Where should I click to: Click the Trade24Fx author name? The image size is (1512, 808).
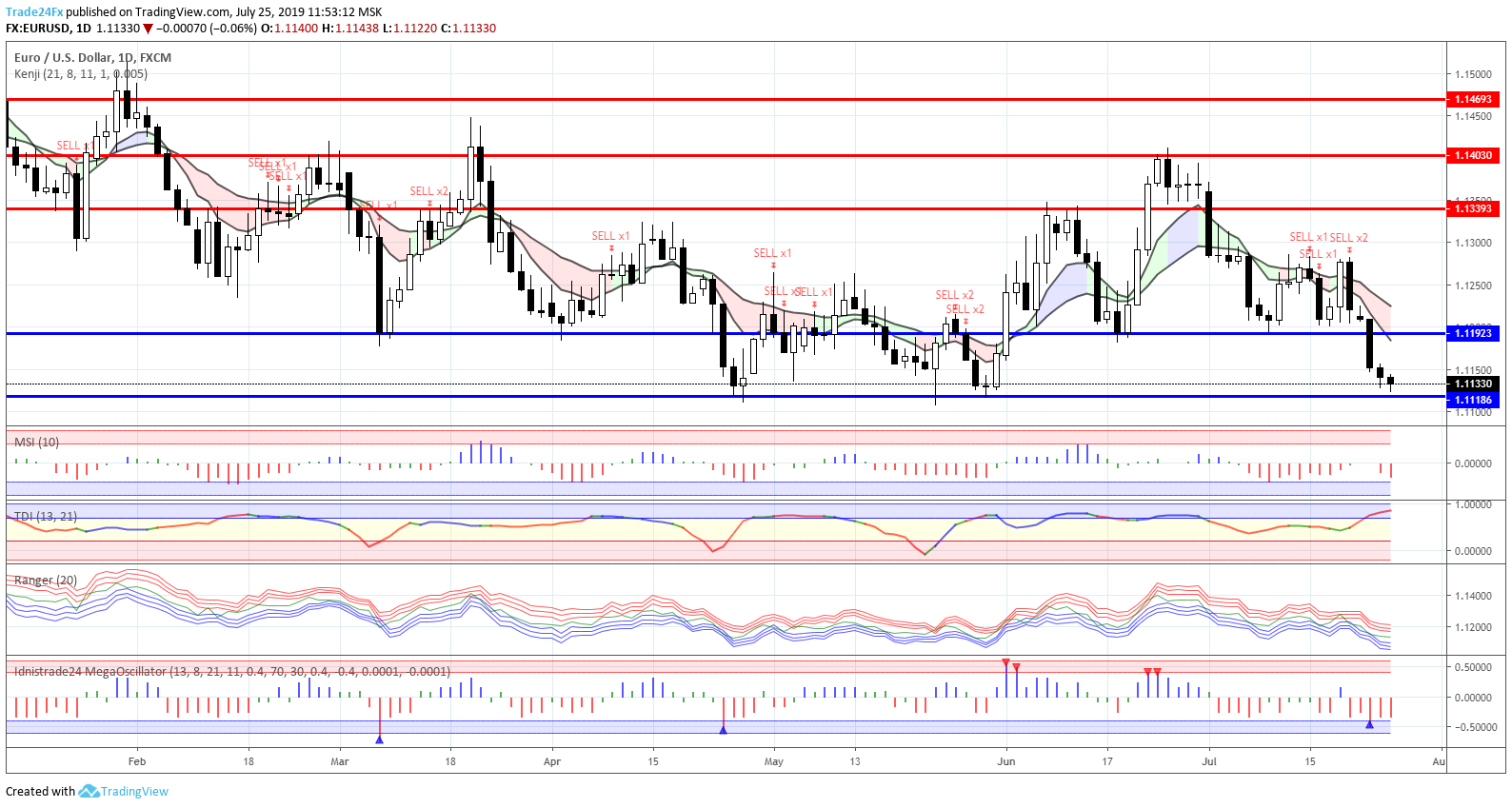[34, 12]
